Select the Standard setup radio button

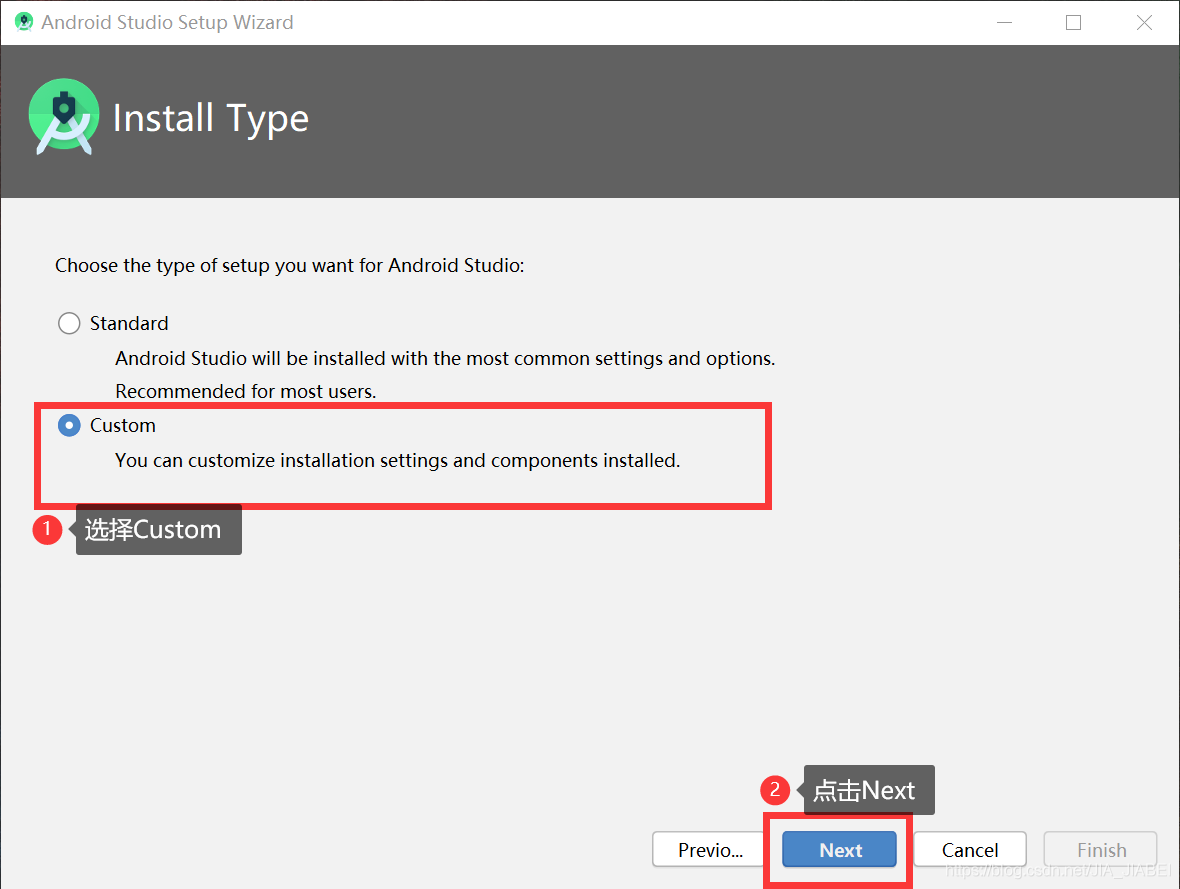pos(69,324)
